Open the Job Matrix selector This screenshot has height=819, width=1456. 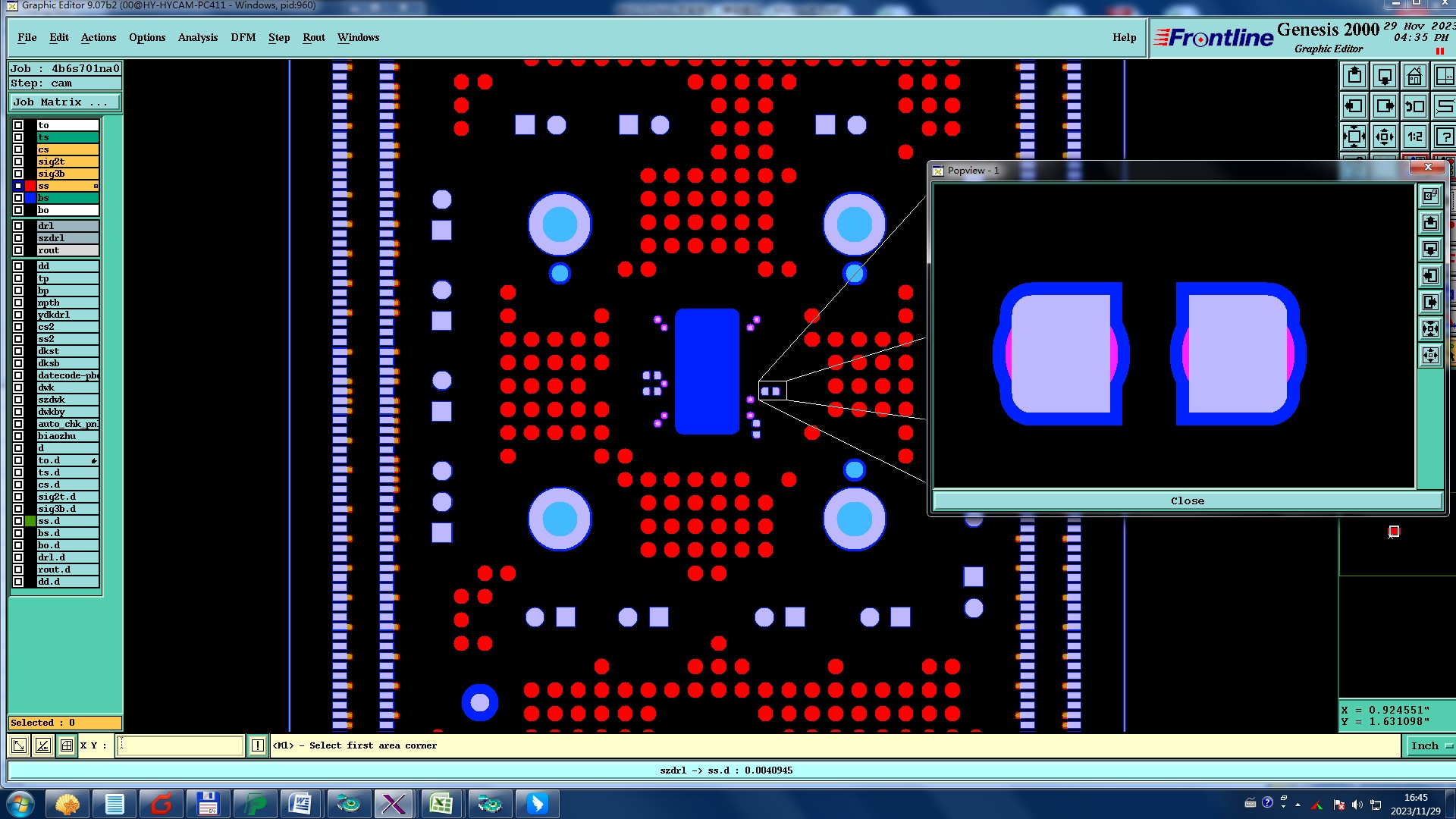click(64, 102)
